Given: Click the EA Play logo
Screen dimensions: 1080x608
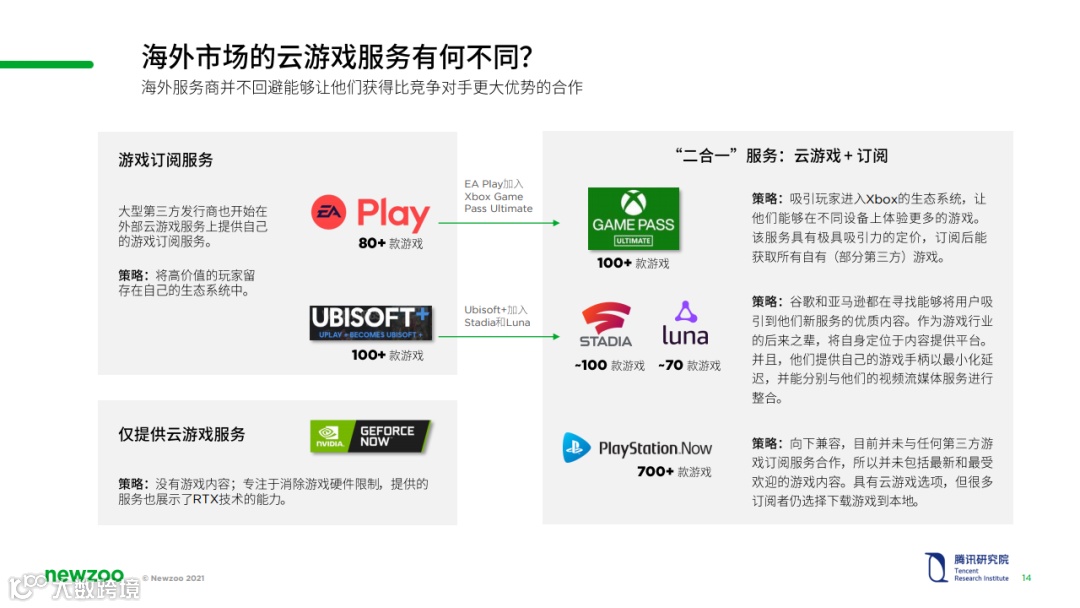Looking at the screenshot, I should pos(371,213).
